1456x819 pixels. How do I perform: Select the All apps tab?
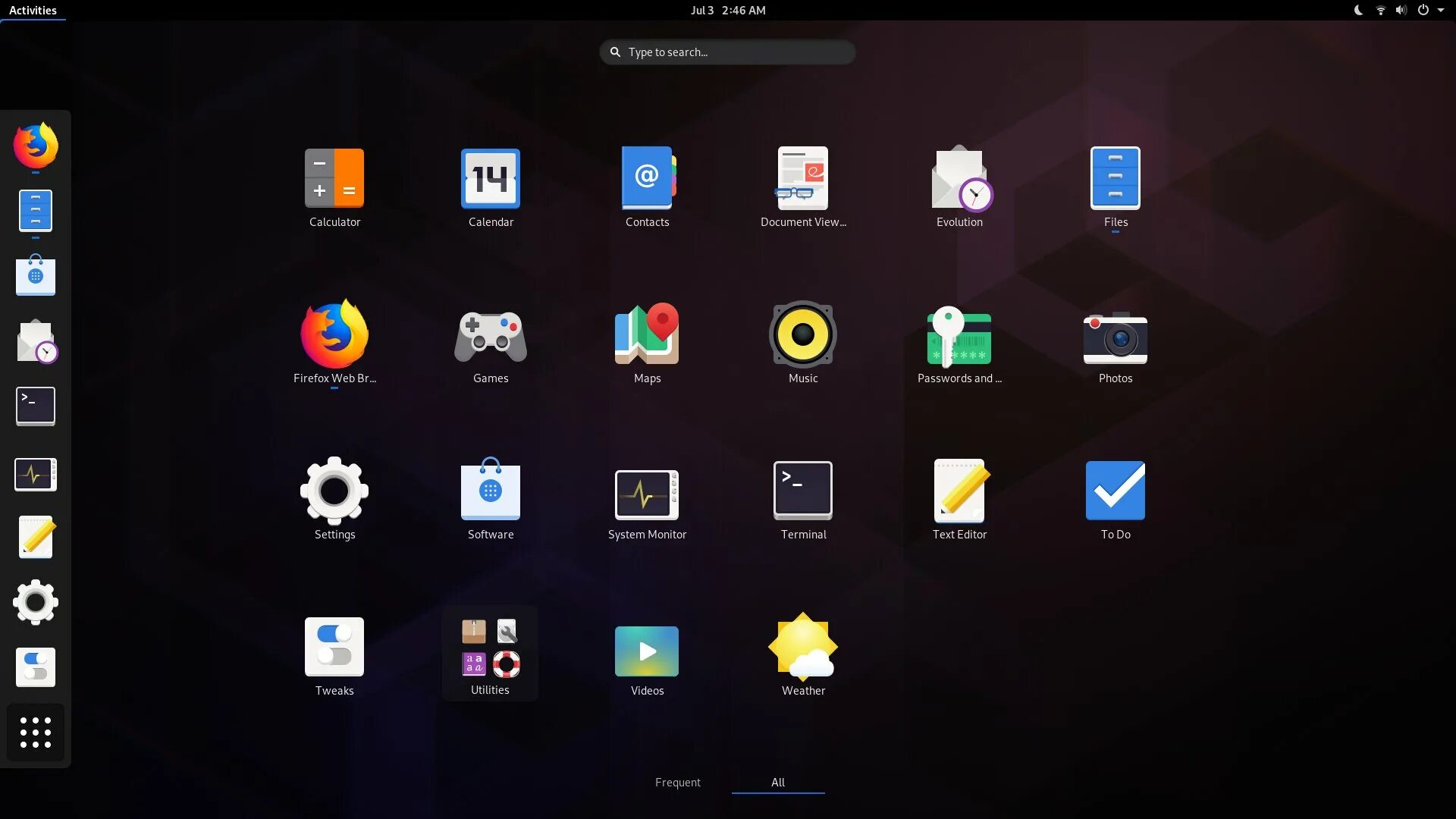coord(778,783)
